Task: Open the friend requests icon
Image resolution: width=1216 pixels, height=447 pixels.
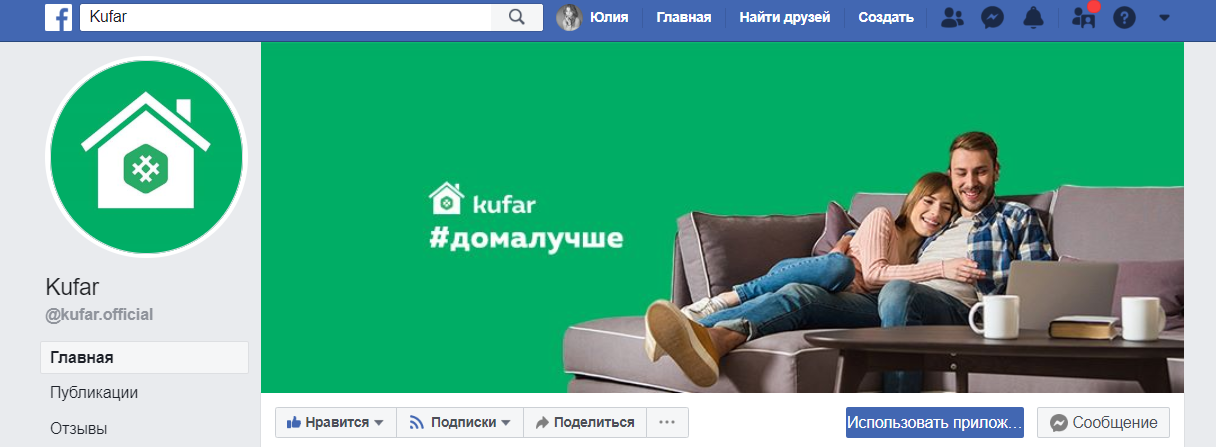Action: (x=952, y=17)
